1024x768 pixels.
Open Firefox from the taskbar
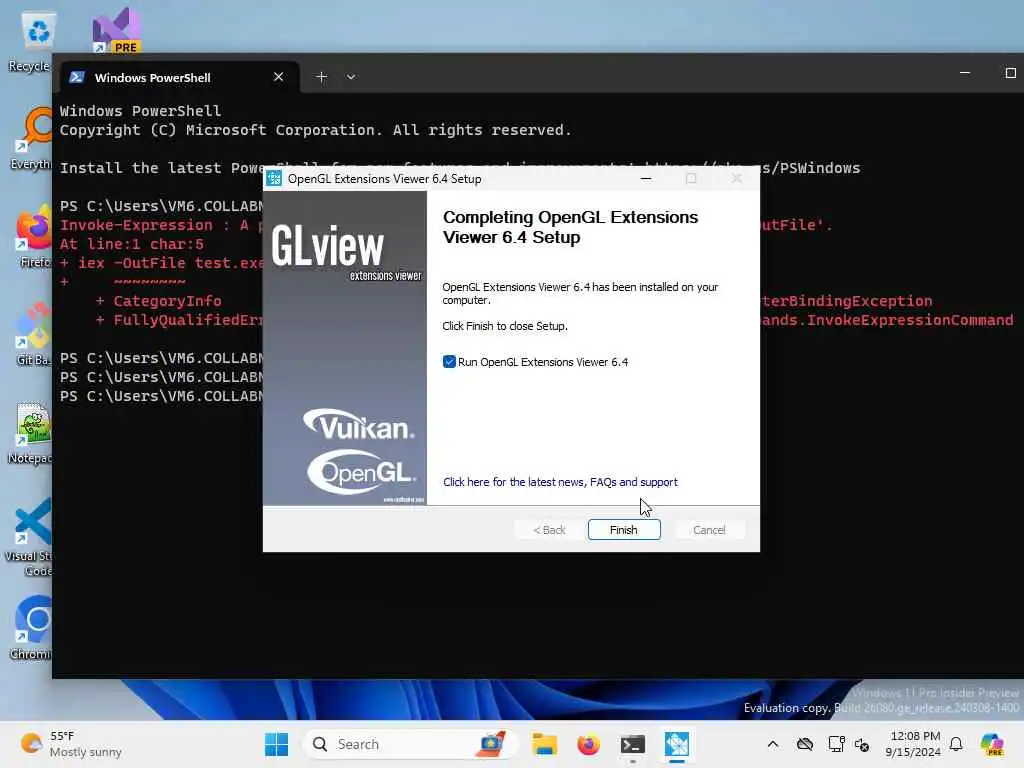588,744
